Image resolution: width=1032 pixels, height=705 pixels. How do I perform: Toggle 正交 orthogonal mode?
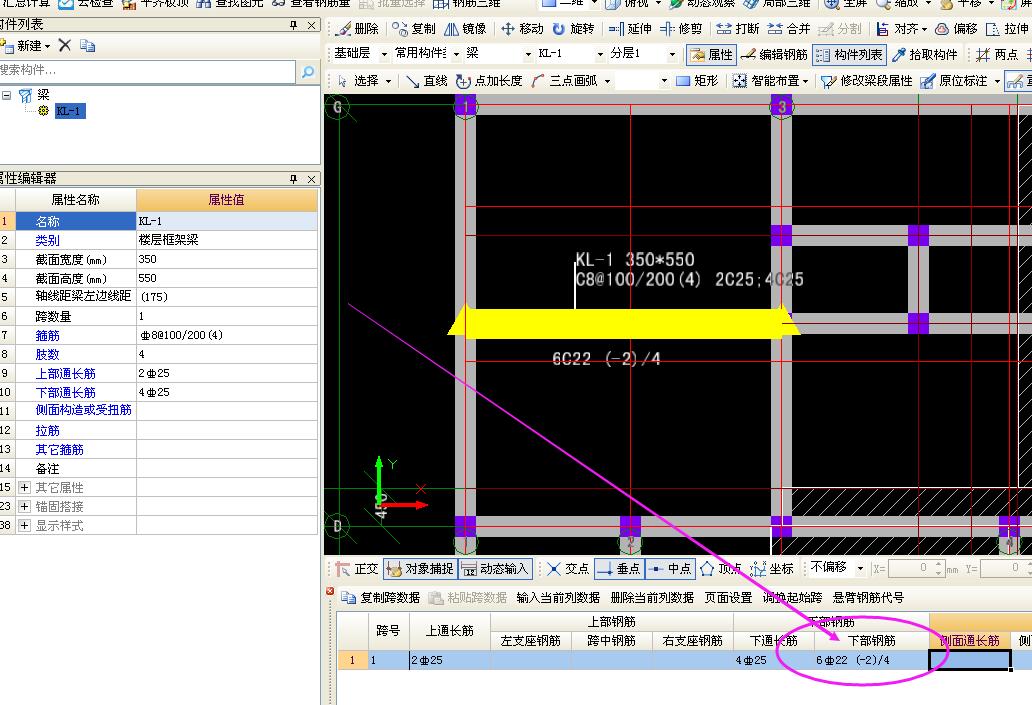[357, 569]
